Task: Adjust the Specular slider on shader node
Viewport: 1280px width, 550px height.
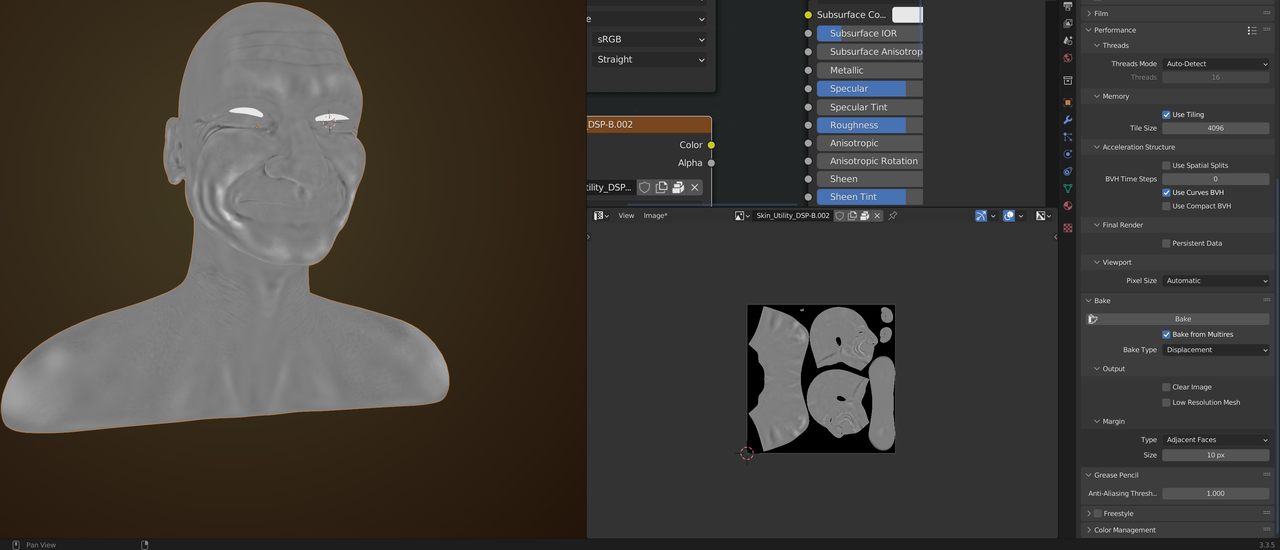Action: coord(869,88)
